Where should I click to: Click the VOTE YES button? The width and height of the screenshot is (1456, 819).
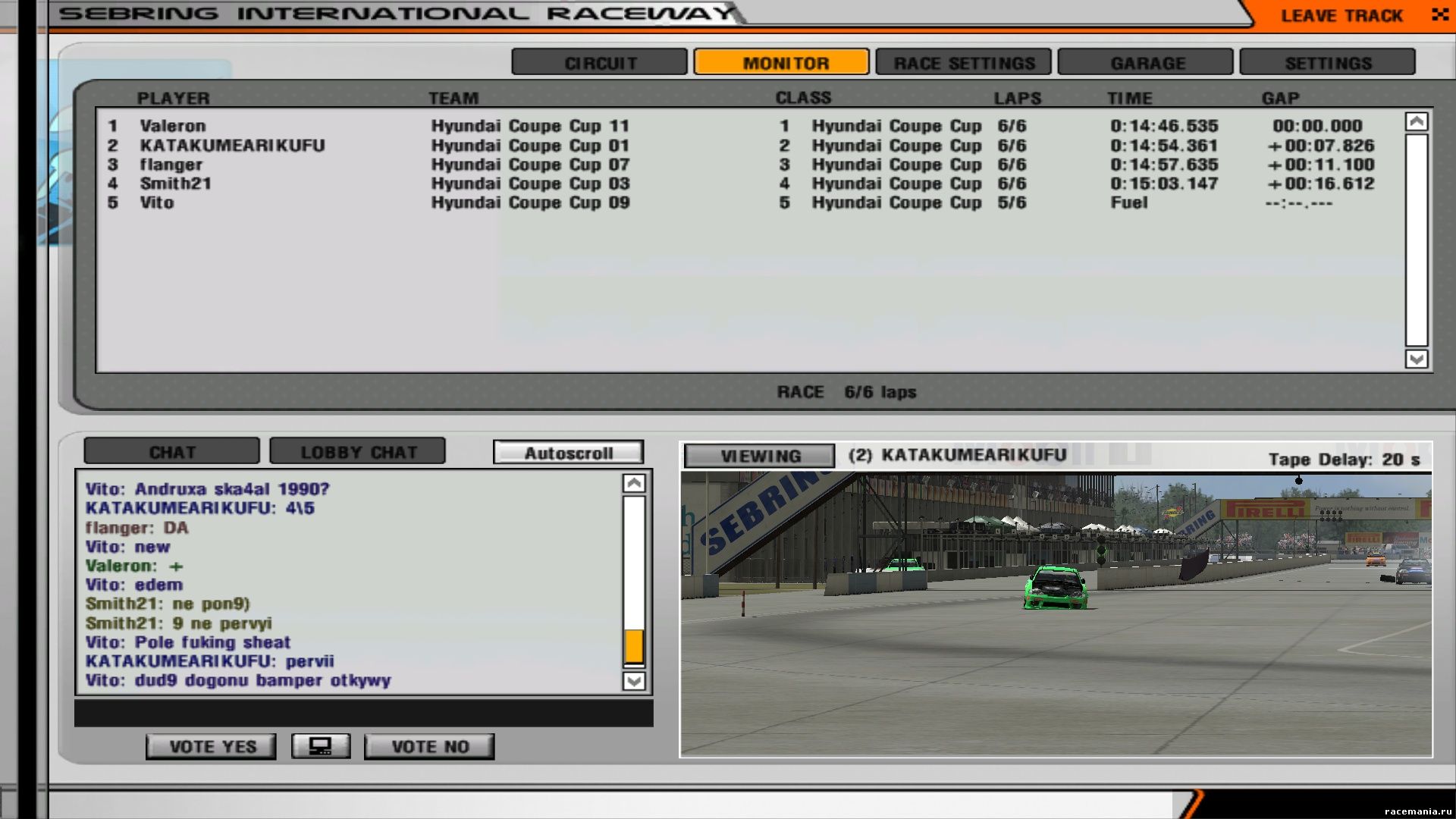click(x=212, y=746)
